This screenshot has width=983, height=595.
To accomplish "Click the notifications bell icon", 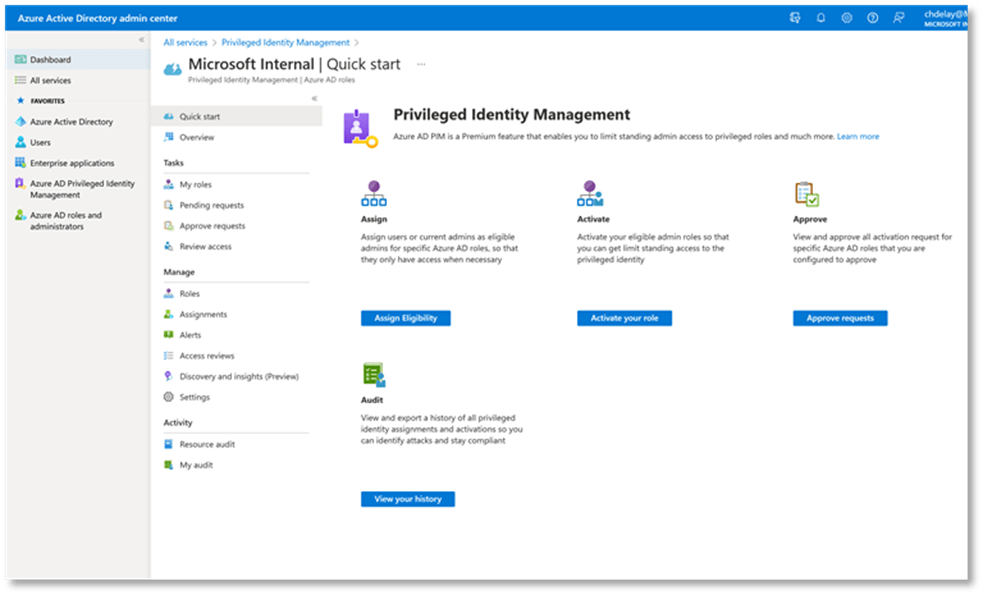I will coord(821,17).
